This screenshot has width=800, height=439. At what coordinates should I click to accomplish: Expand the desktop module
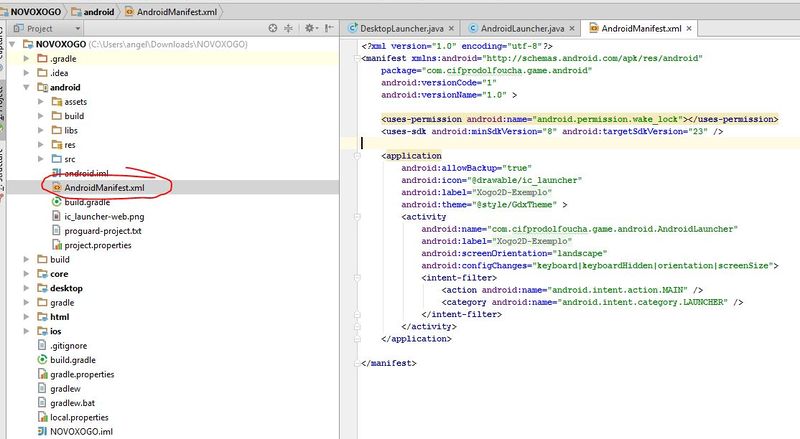(26, 288)
